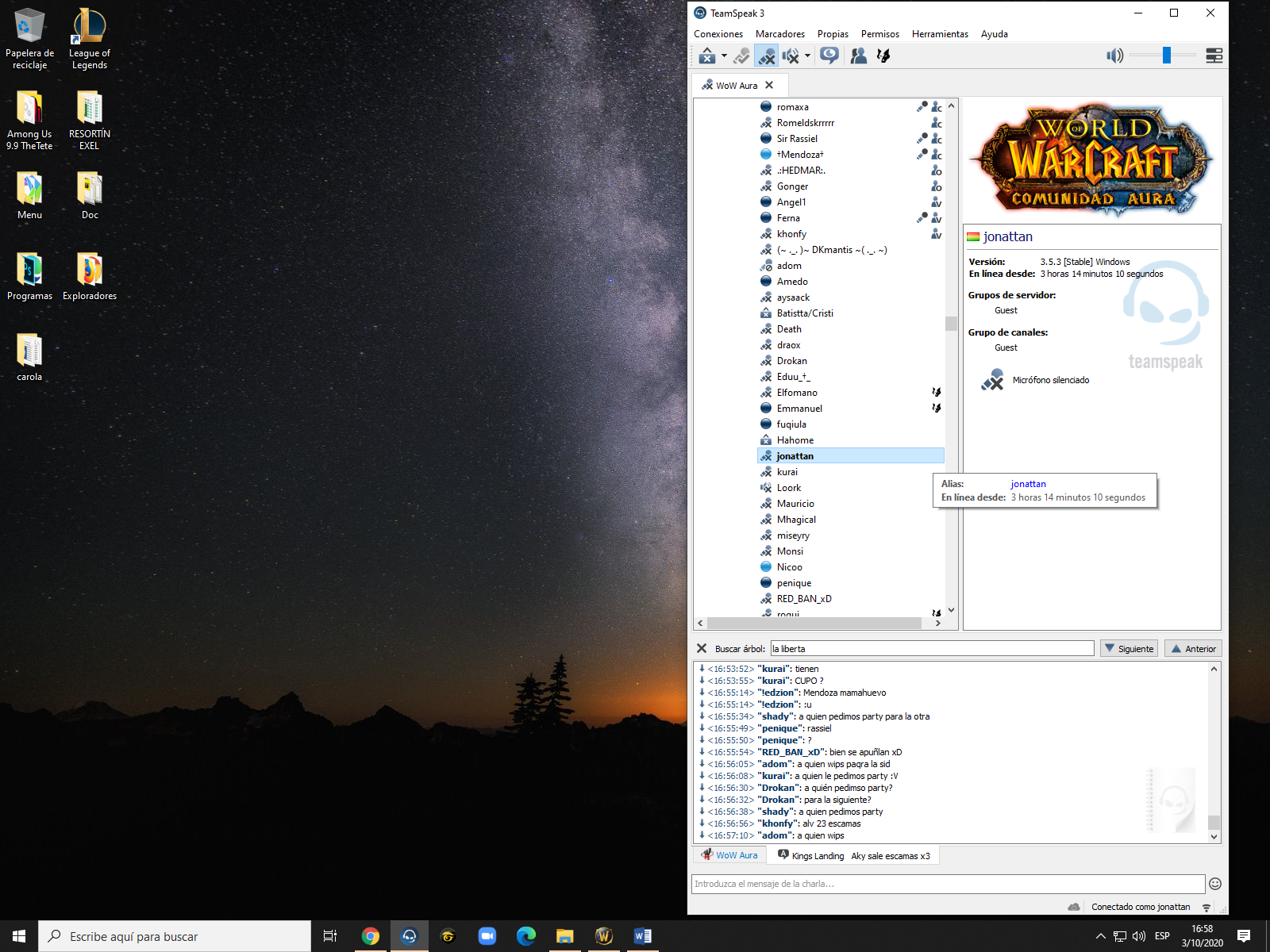Viewport: 1270px width, 952px height.
Task: Click the connection quality icon in status bar
Action: pyautogui.click(x=1206, y=907)
